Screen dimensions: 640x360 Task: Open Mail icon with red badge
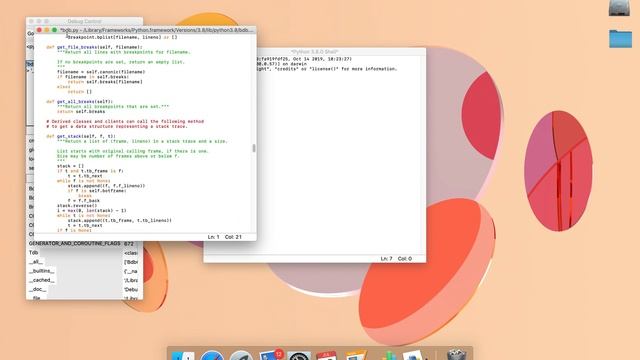click(x=271, y=354)
